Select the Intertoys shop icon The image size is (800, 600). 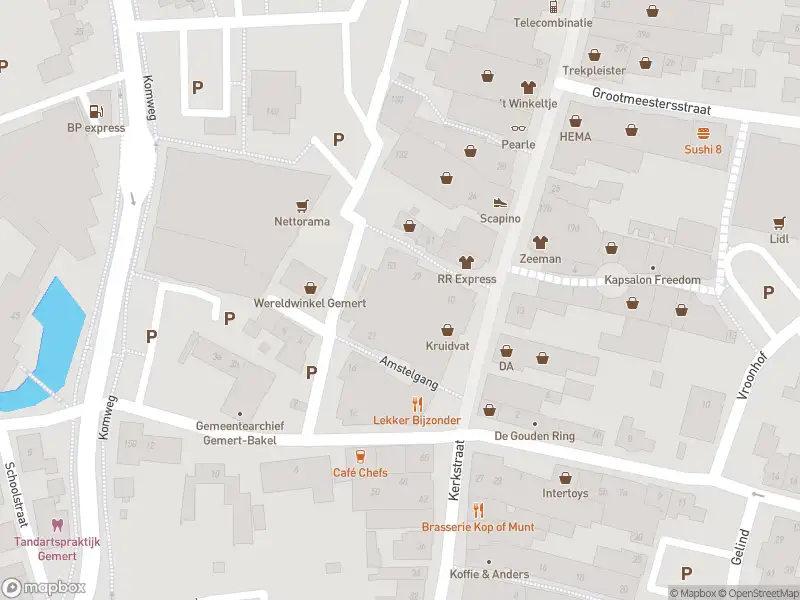[x=565, y=477]
